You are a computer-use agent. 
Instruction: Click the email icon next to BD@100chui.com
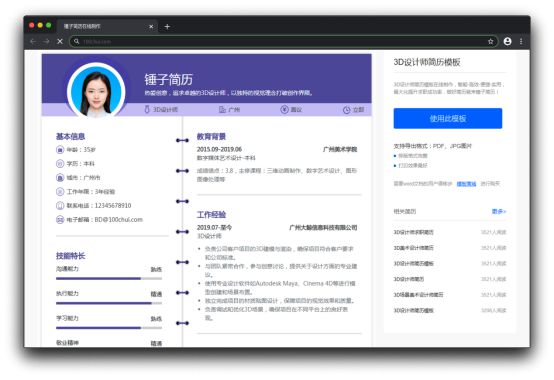click(60, 220)
